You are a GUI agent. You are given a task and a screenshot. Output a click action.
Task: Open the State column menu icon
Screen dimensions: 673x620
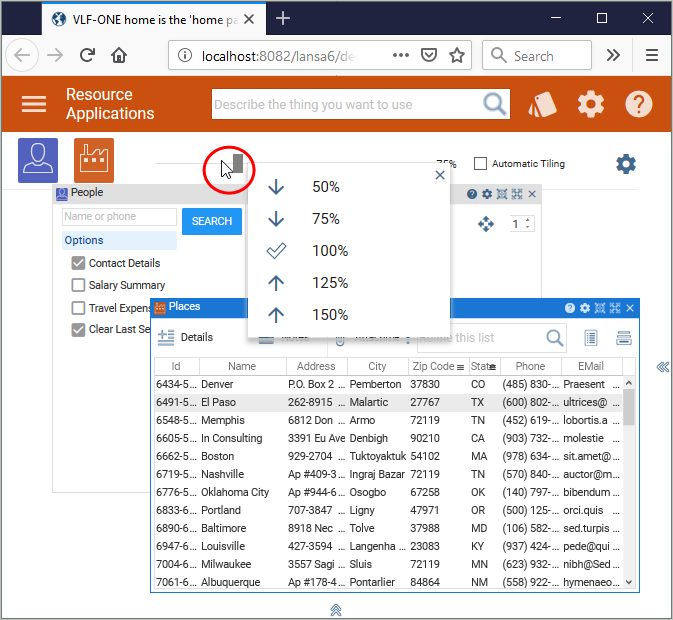[x=492, y=367]
